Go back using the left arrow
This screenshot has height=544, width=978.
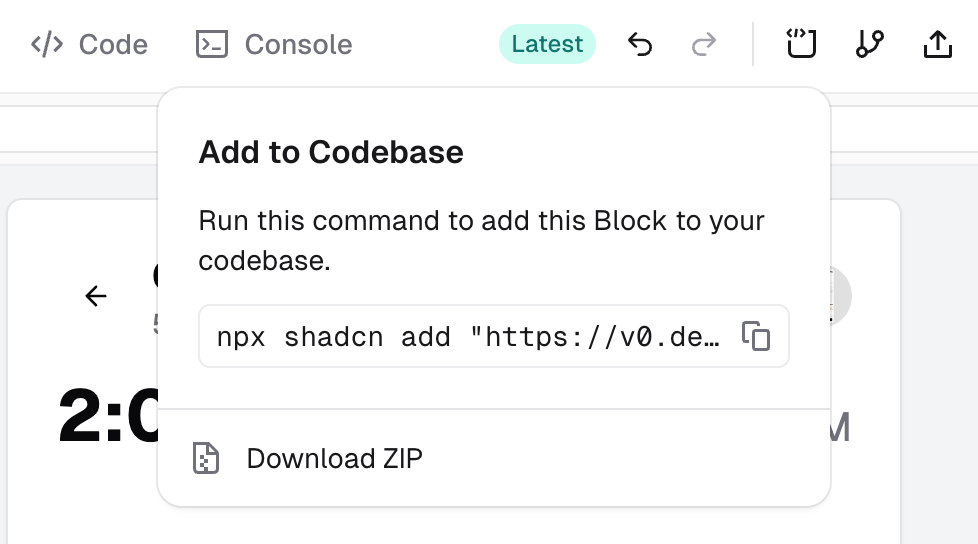(96, 296)
